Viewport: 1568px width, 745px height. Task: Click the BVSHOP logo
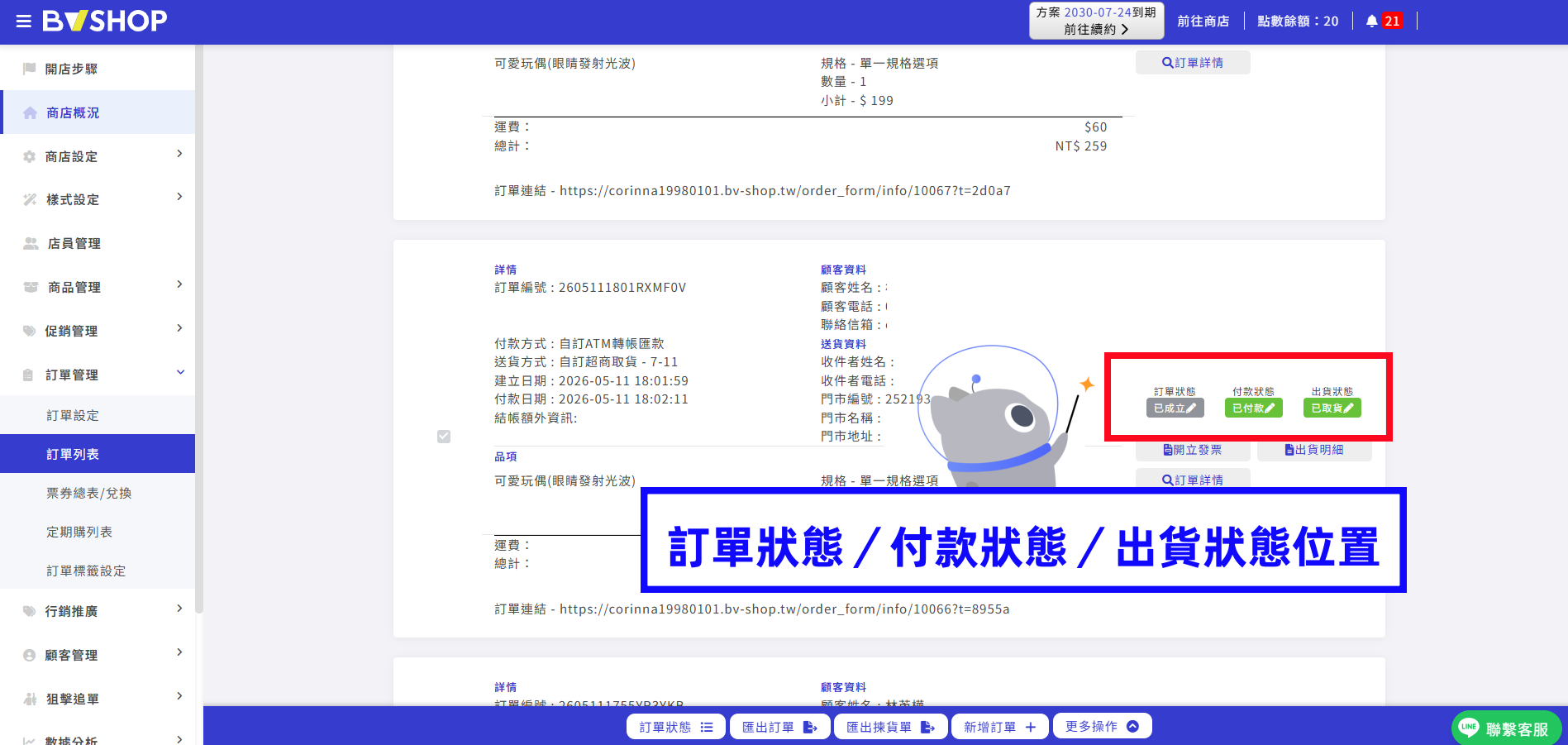tap(105, 21)
